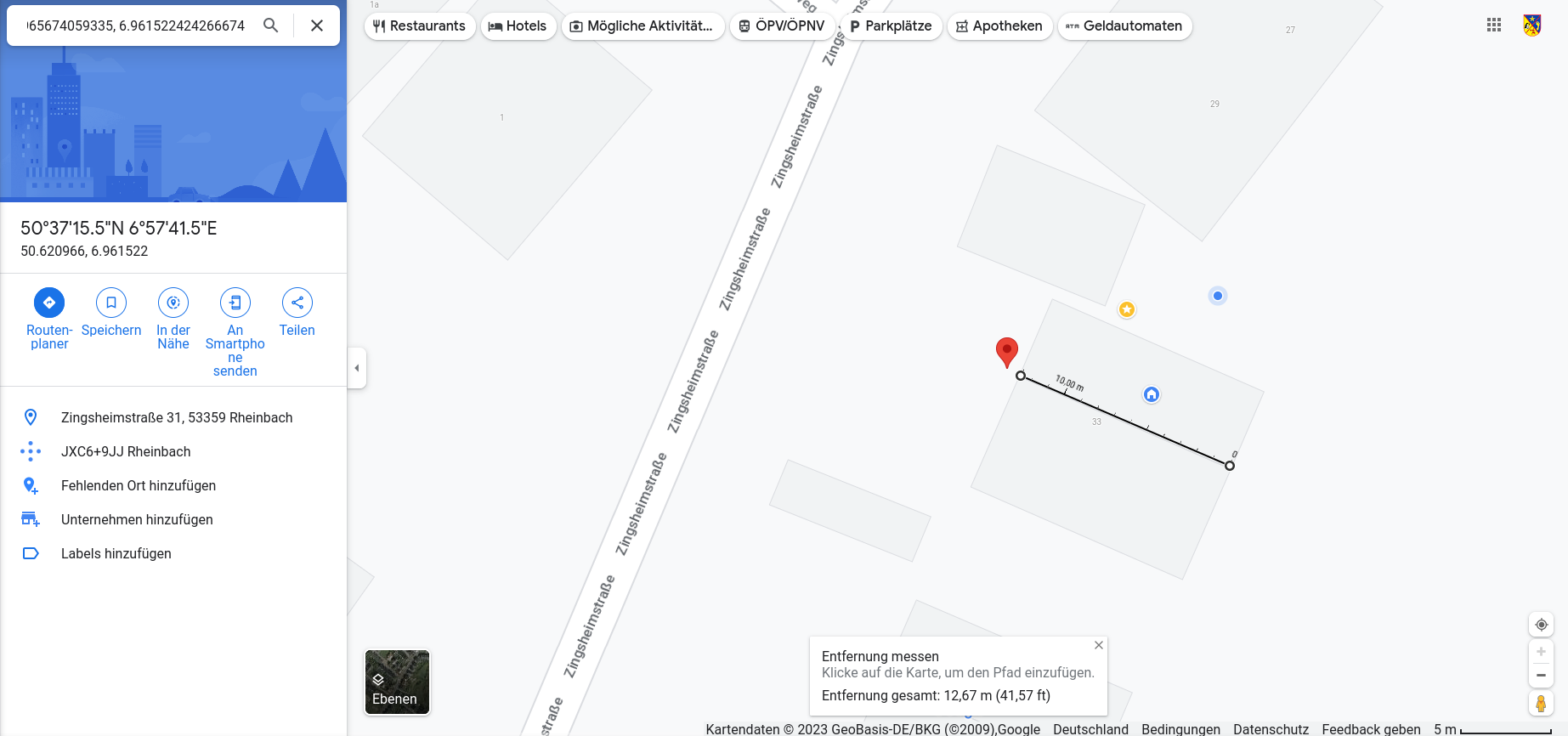Image resolution: width=1568 pixels, height=736 pixels.
Task: Collapse the side panel arrow
Action: pyautogui.click(x=357, y=368)
